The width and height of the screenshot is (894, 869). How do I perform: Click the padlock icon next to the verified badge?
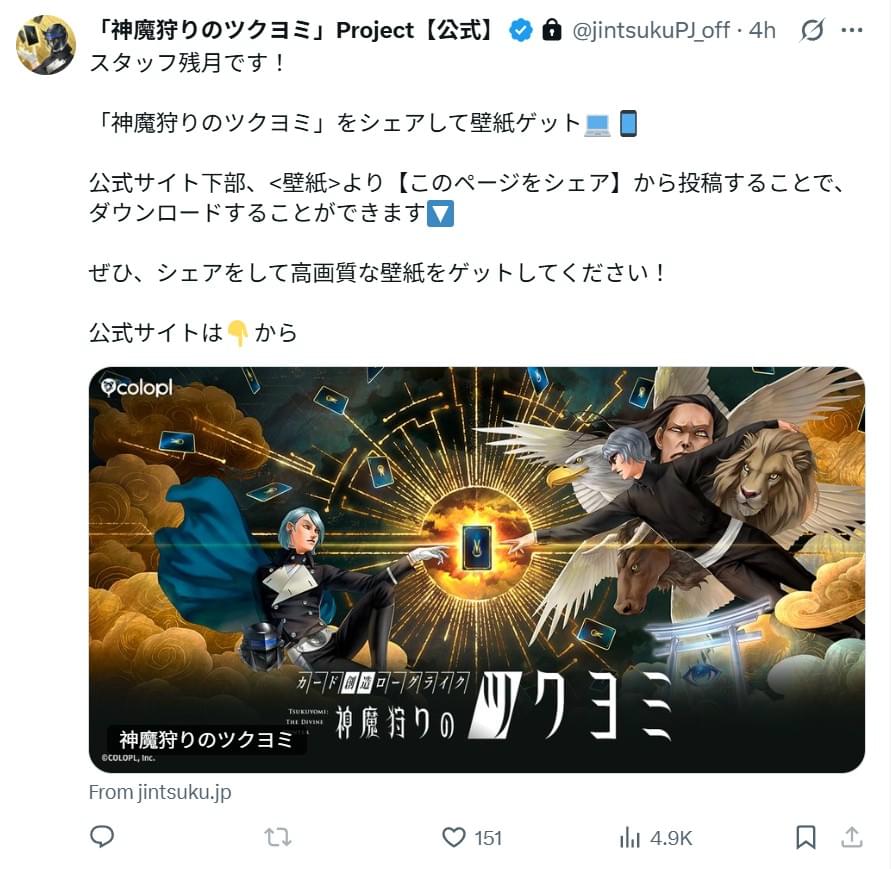click(x=551, y=30)
